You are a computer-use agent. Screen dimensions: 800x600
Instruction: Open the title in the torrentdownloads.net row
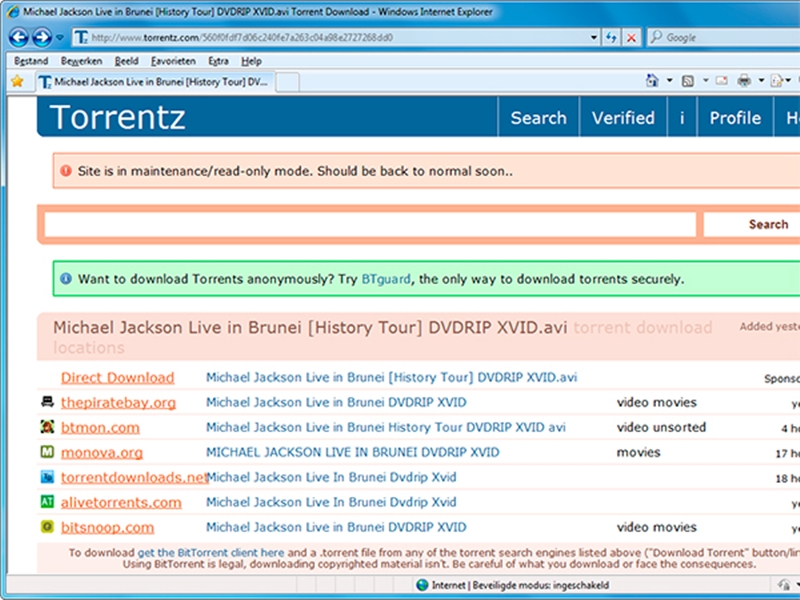[x=331, y=478]
